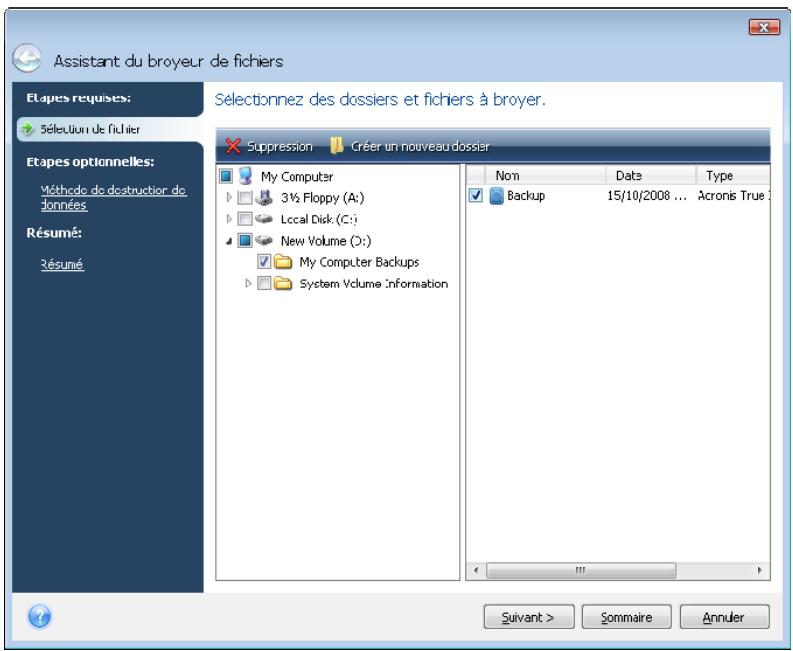The height and width of the screenshot is (651, 793).
Task: Click the Acronis True type cell
Action: pos(733,196)
